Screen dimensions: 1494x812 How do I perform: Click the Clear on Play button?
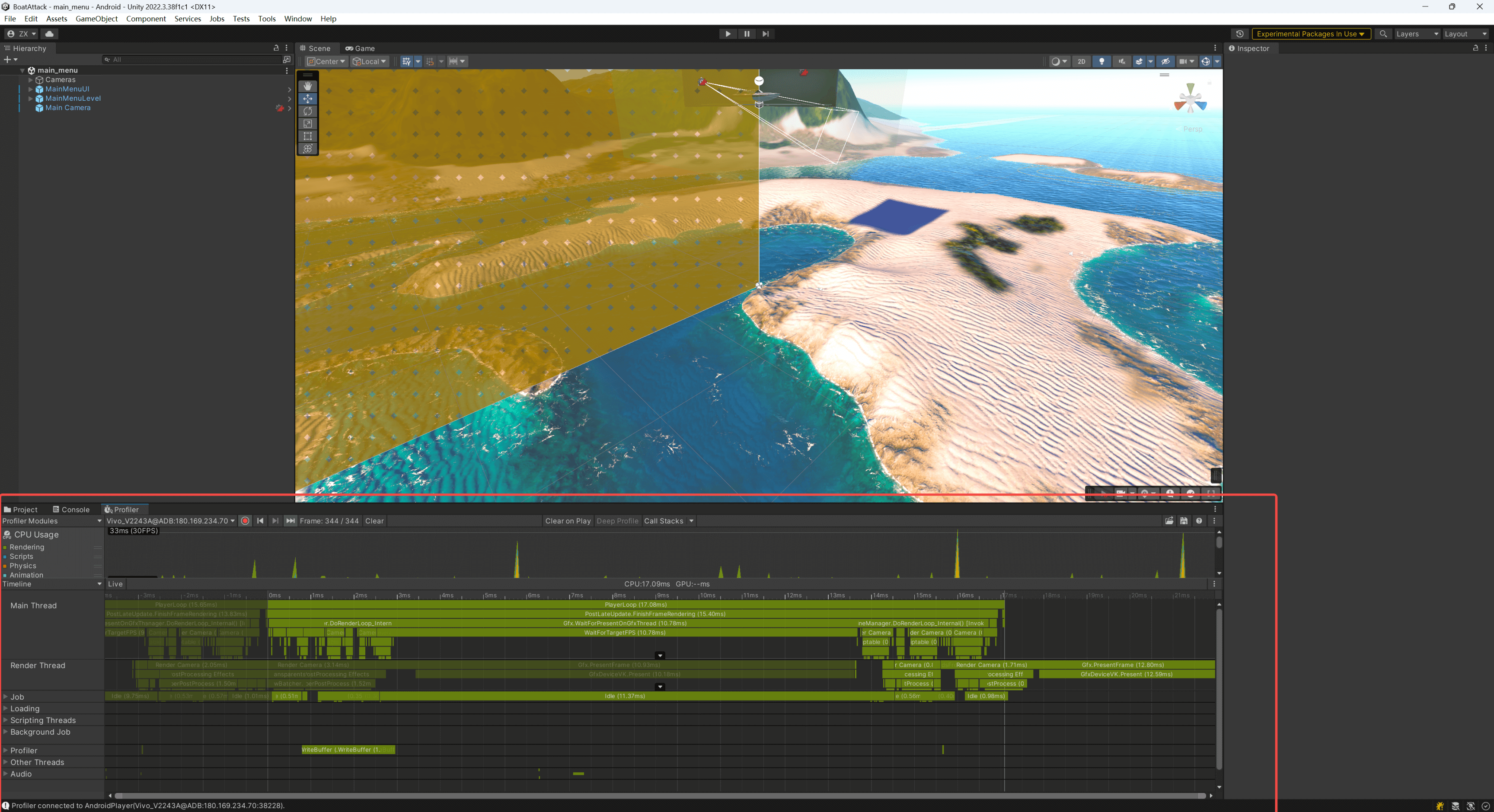567,521
